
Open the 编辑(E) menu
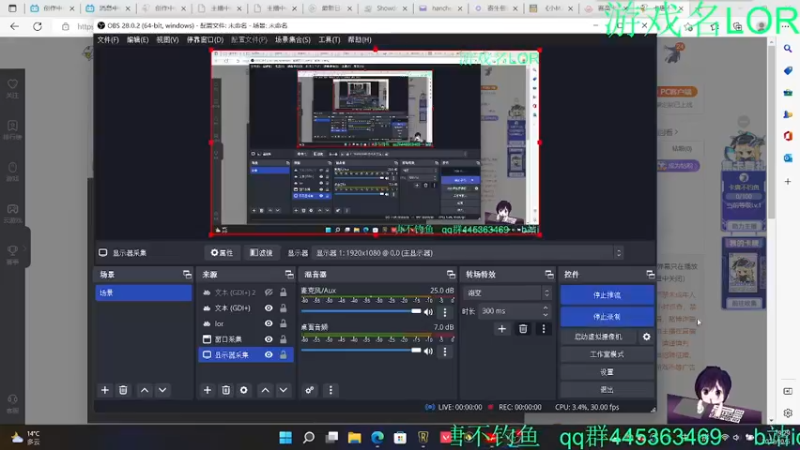[x=137, y=40]
